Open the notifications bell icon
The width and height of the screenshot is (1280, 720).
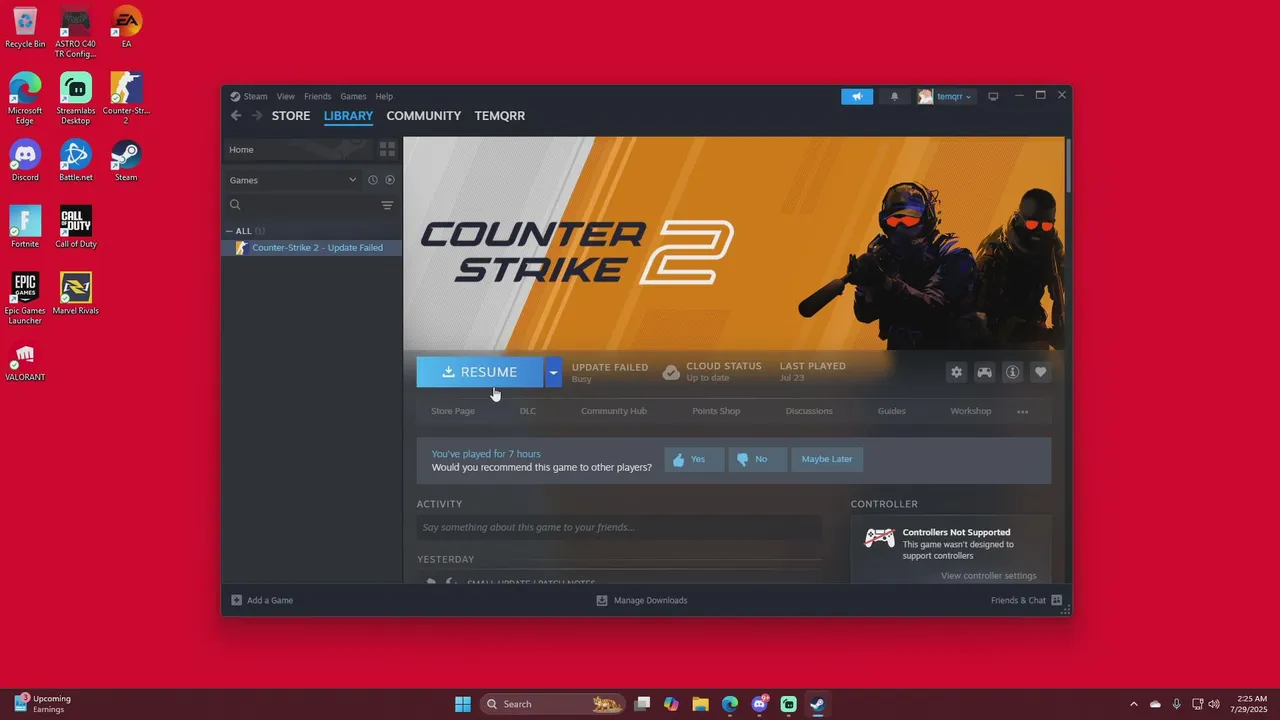click(895, 97)
